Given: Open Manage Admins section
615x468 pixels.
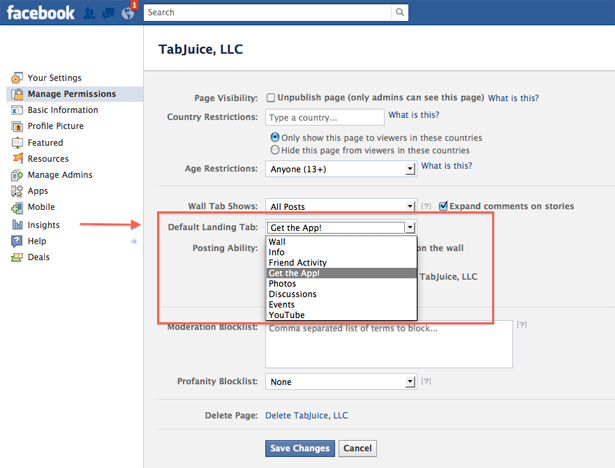Looking at the screenshot, I should point(60,175).
